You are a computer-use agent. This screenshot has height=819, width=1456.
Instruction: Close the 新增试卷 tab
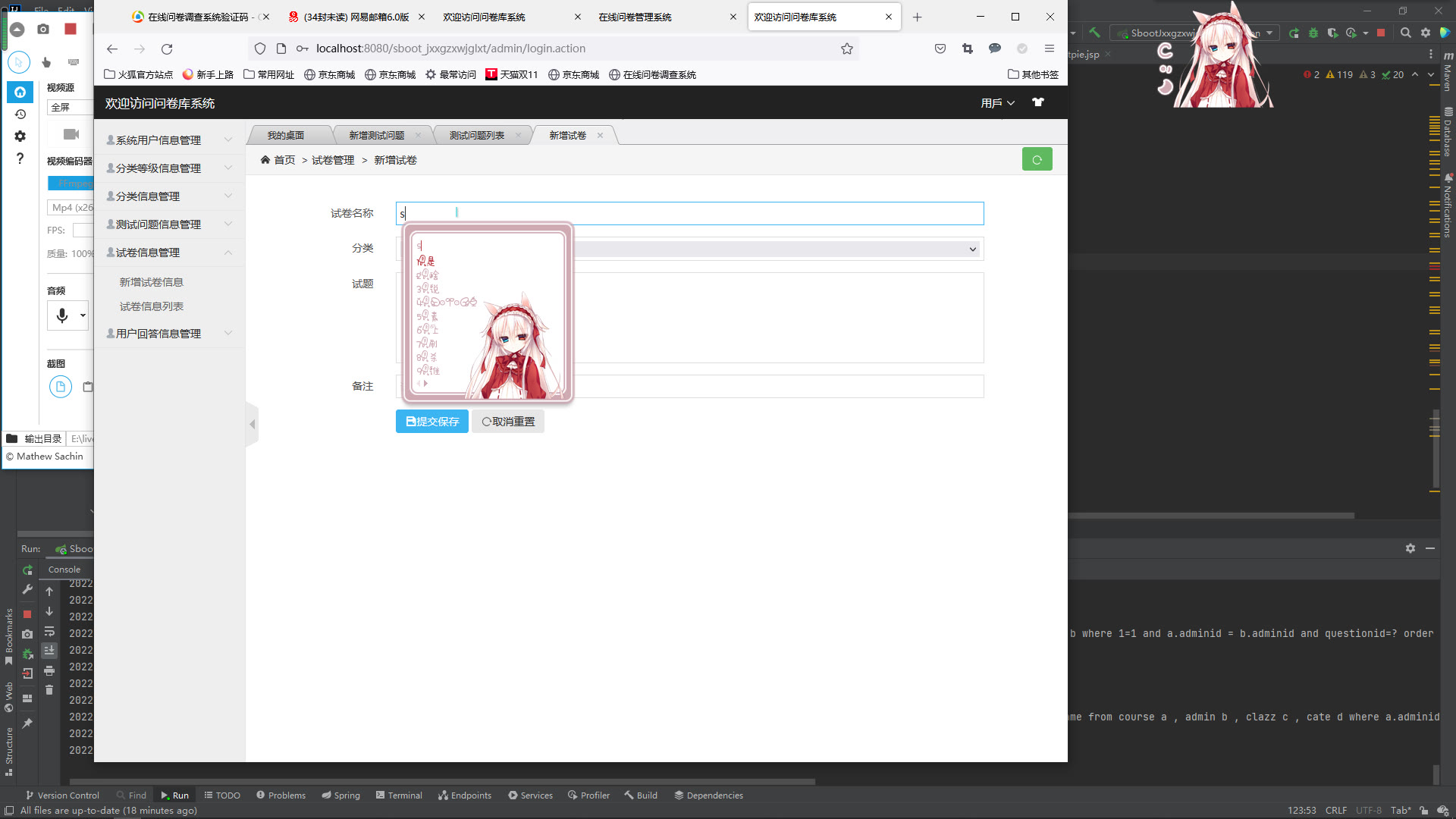(x=600, y=135)
